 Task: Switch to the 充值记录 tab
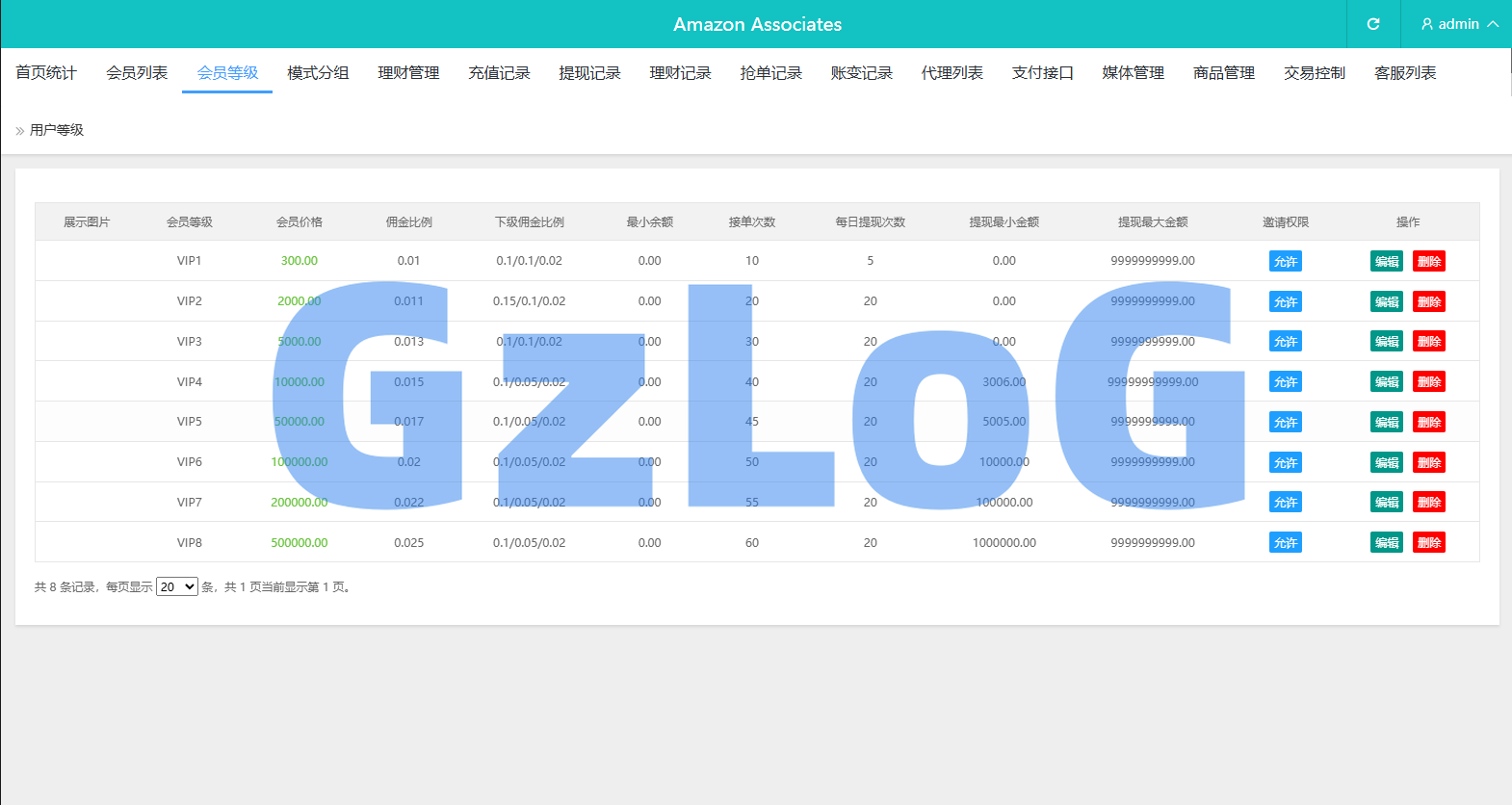(x=499, y=73)
